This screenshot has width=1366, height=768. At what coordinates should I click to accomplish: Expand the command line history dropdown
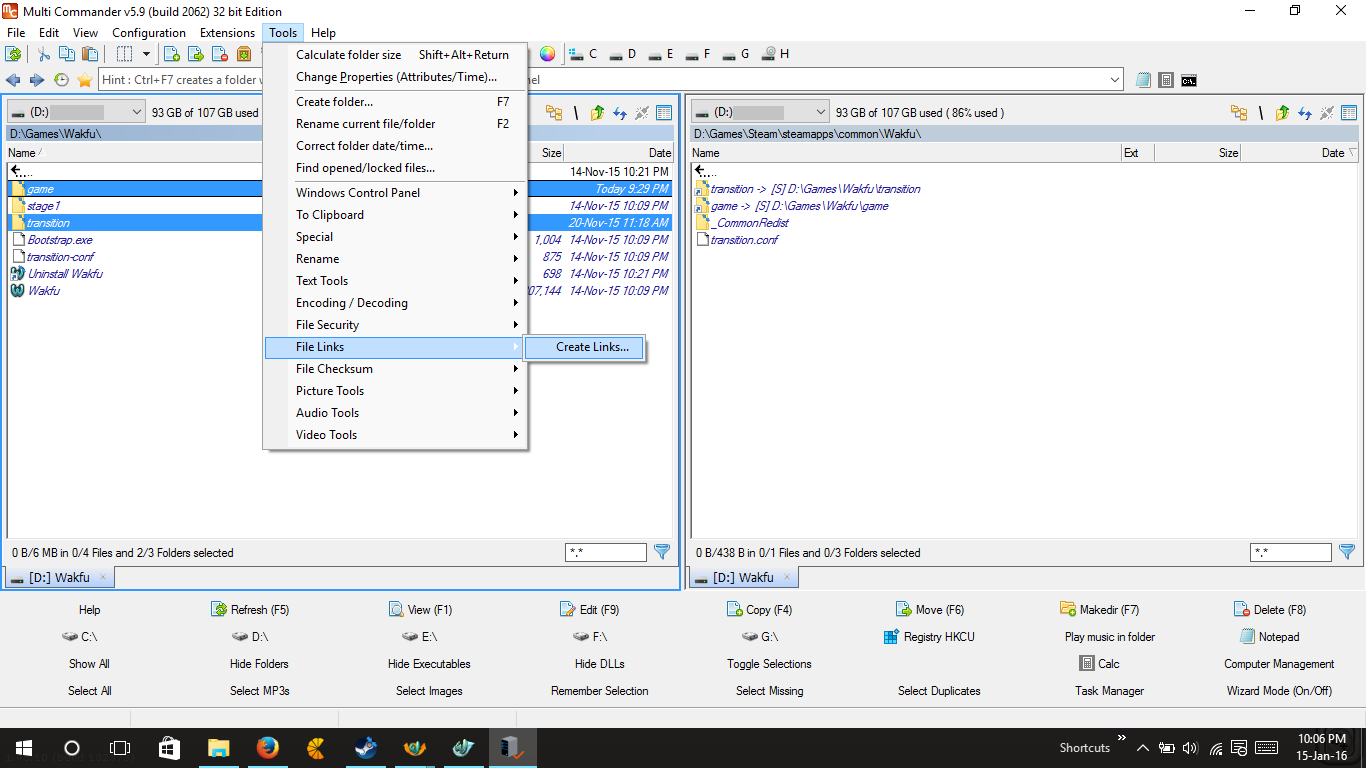tap(1115, 80)
